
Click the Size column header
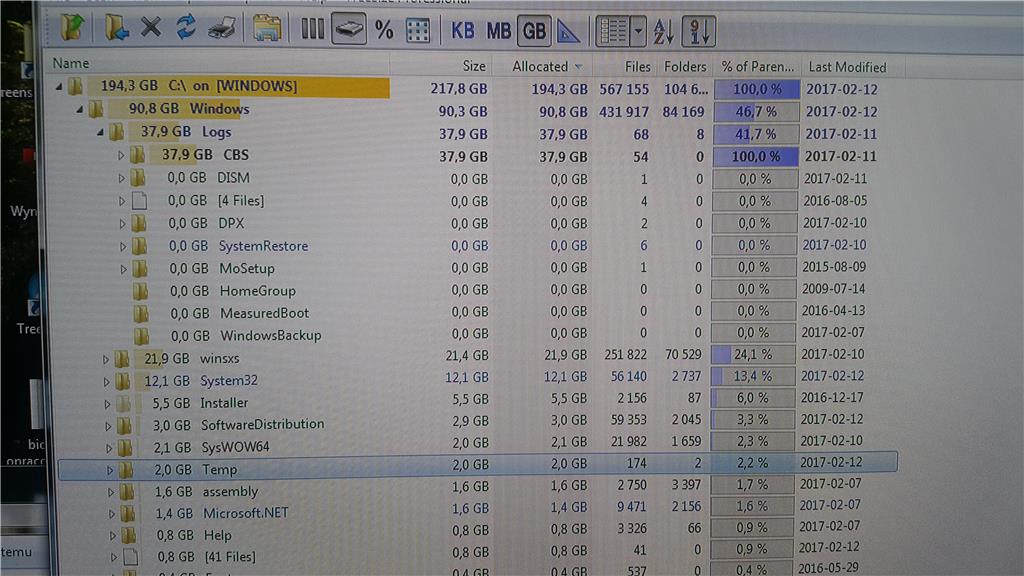[x=474, y=66]
